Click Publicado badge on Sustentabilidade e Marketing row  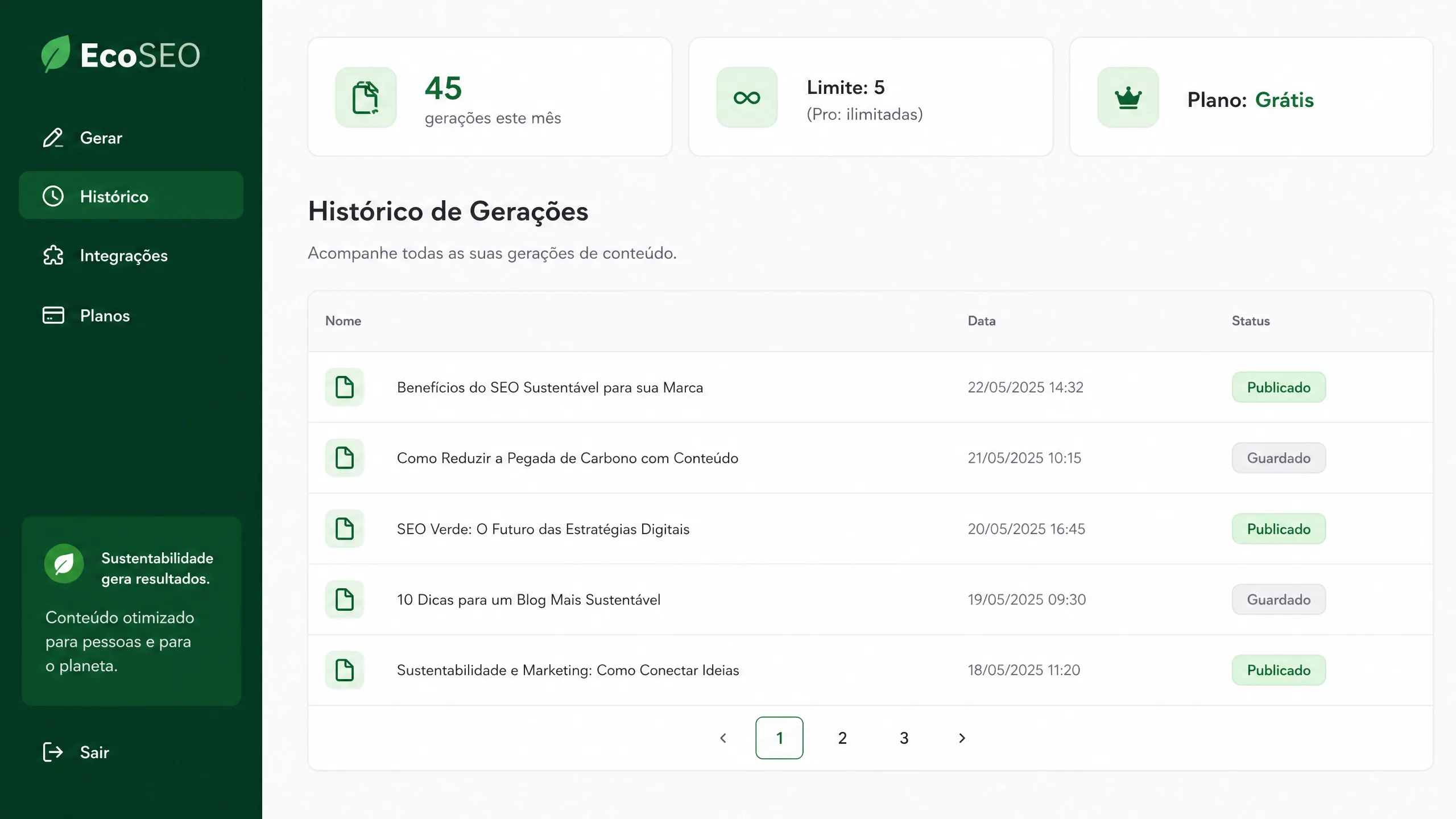click(1279, 670)
